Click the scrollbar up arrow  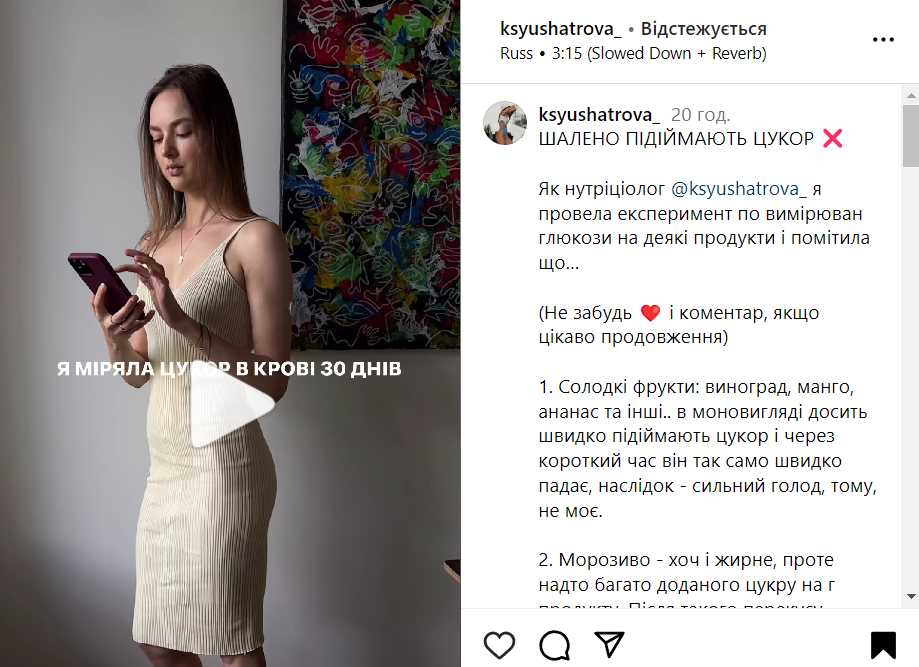[911, 95]
